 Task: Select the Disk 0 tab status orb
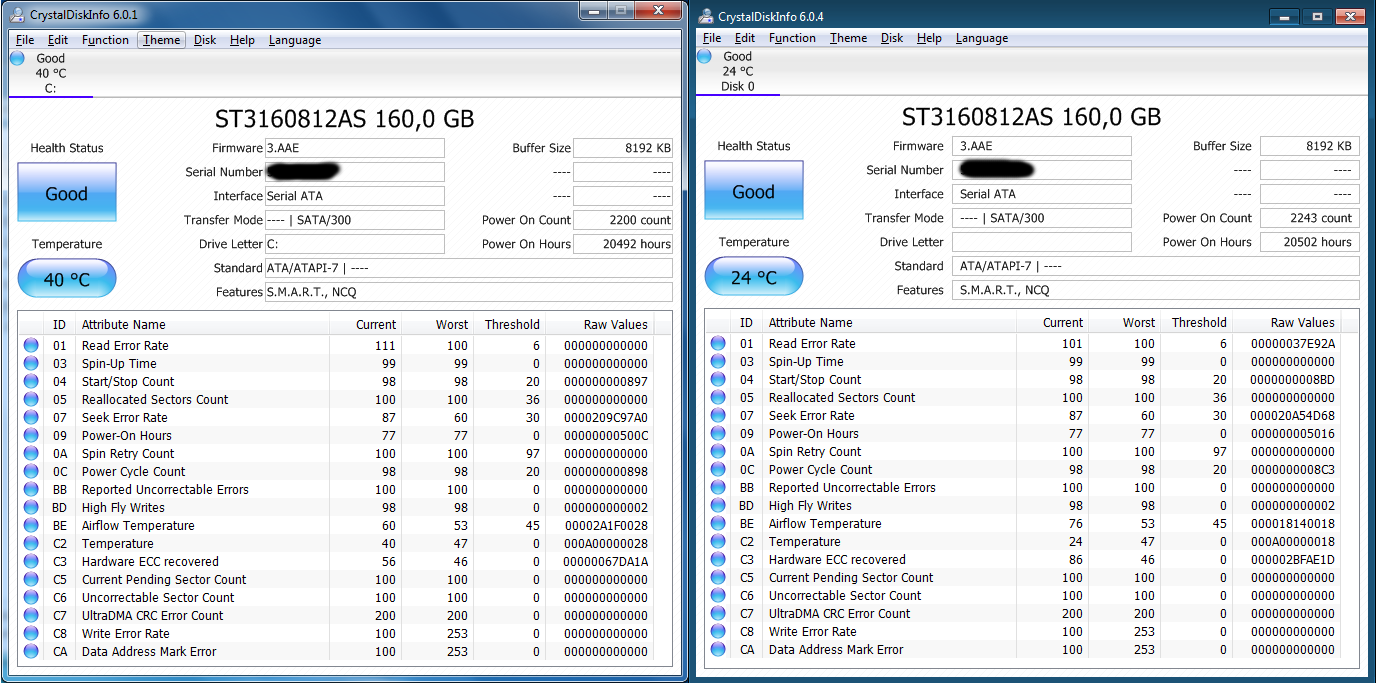(x=704, y=56)
